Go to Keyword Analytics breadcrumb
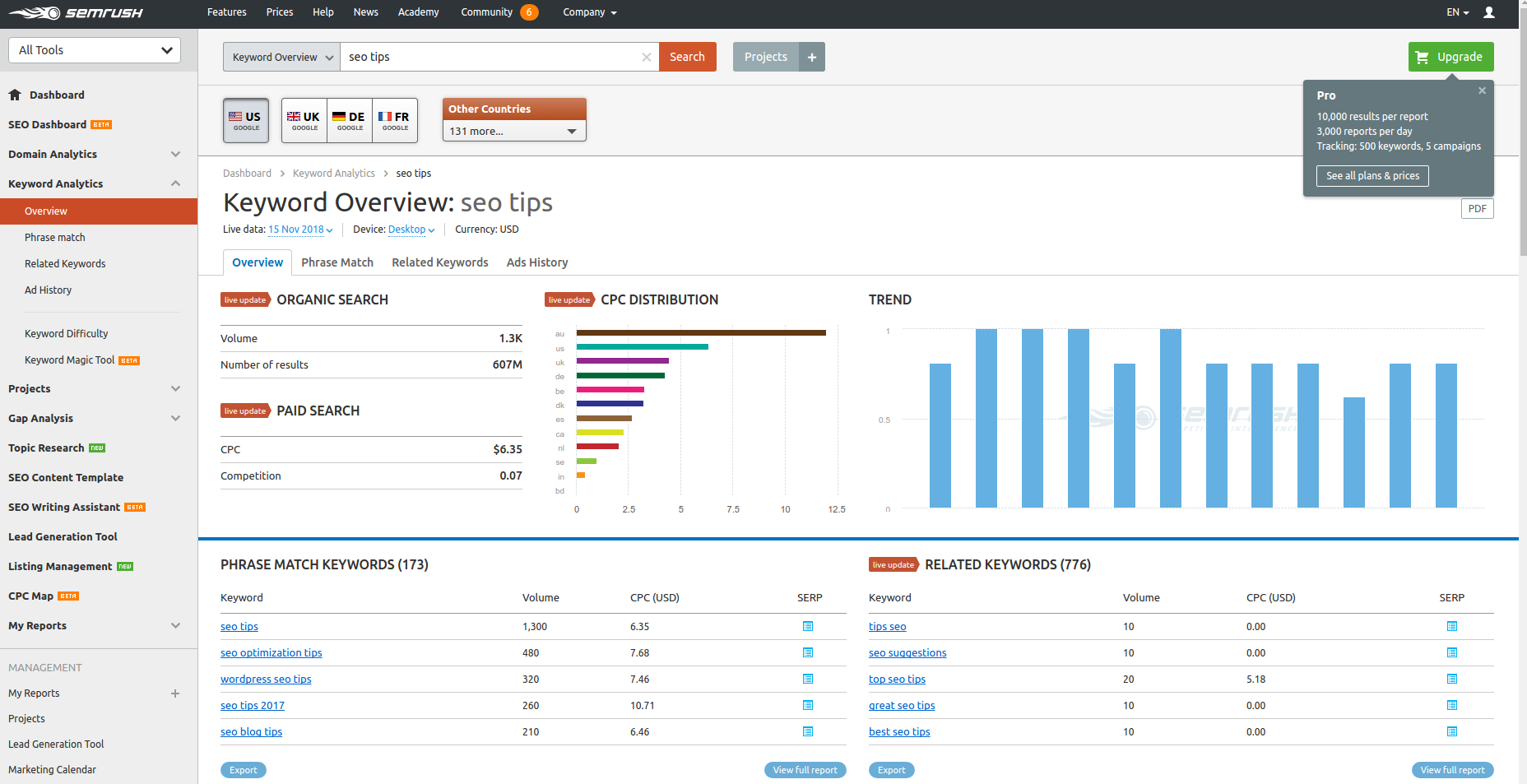 [334, 174]
